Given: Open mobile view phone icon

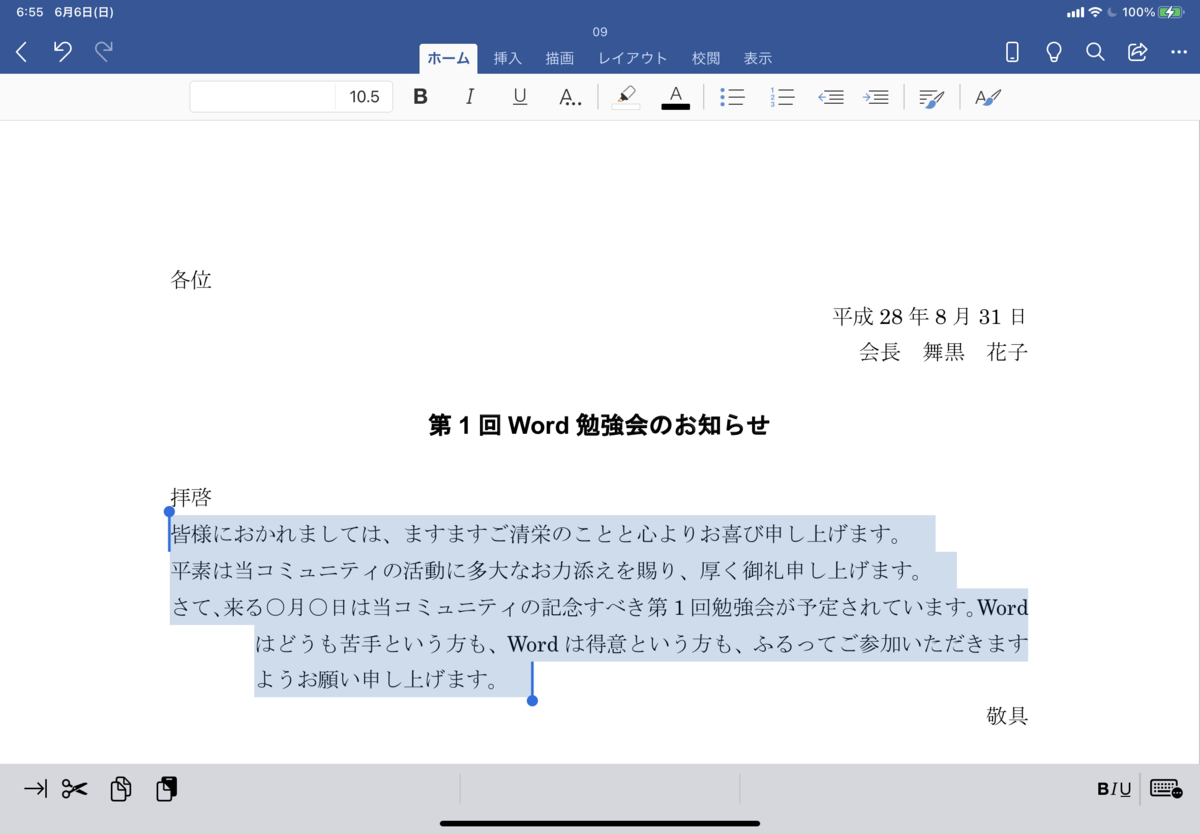Looking at the screenshot, I should pyautogui.click(x=1012, y=52).
